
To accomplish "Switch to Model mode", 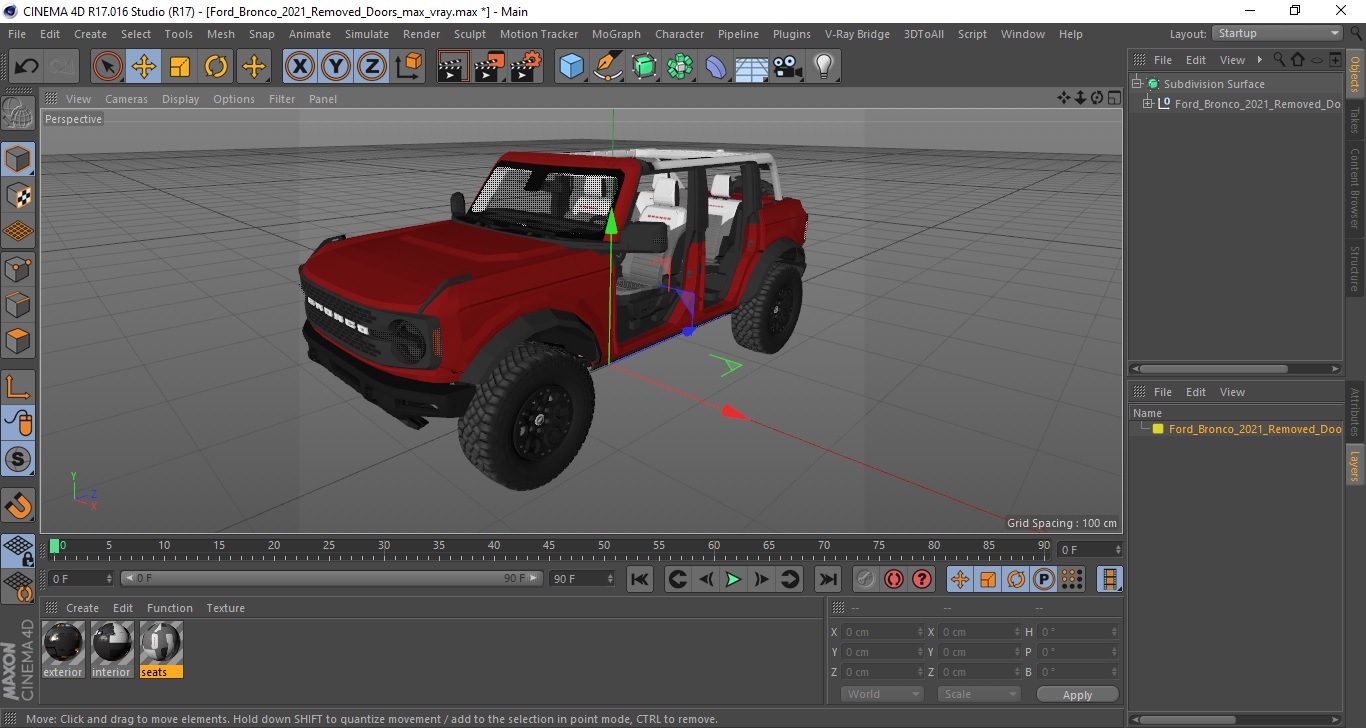I will coord(18,159).
